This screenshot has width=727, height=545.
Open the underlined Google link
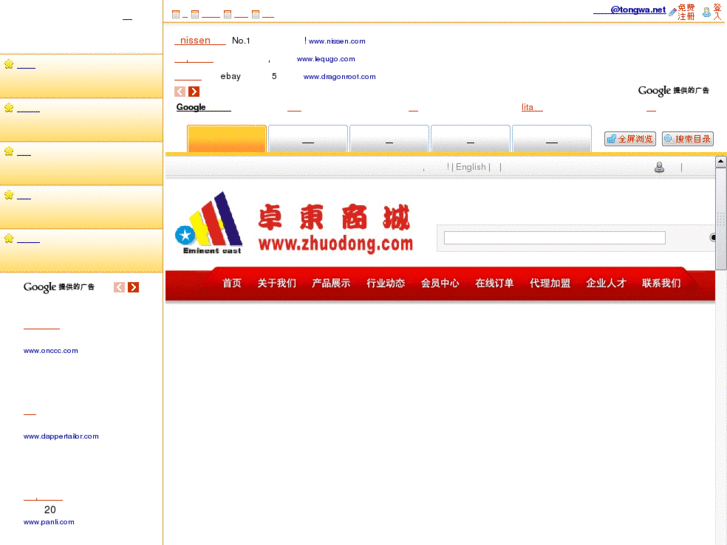[204, 107]
